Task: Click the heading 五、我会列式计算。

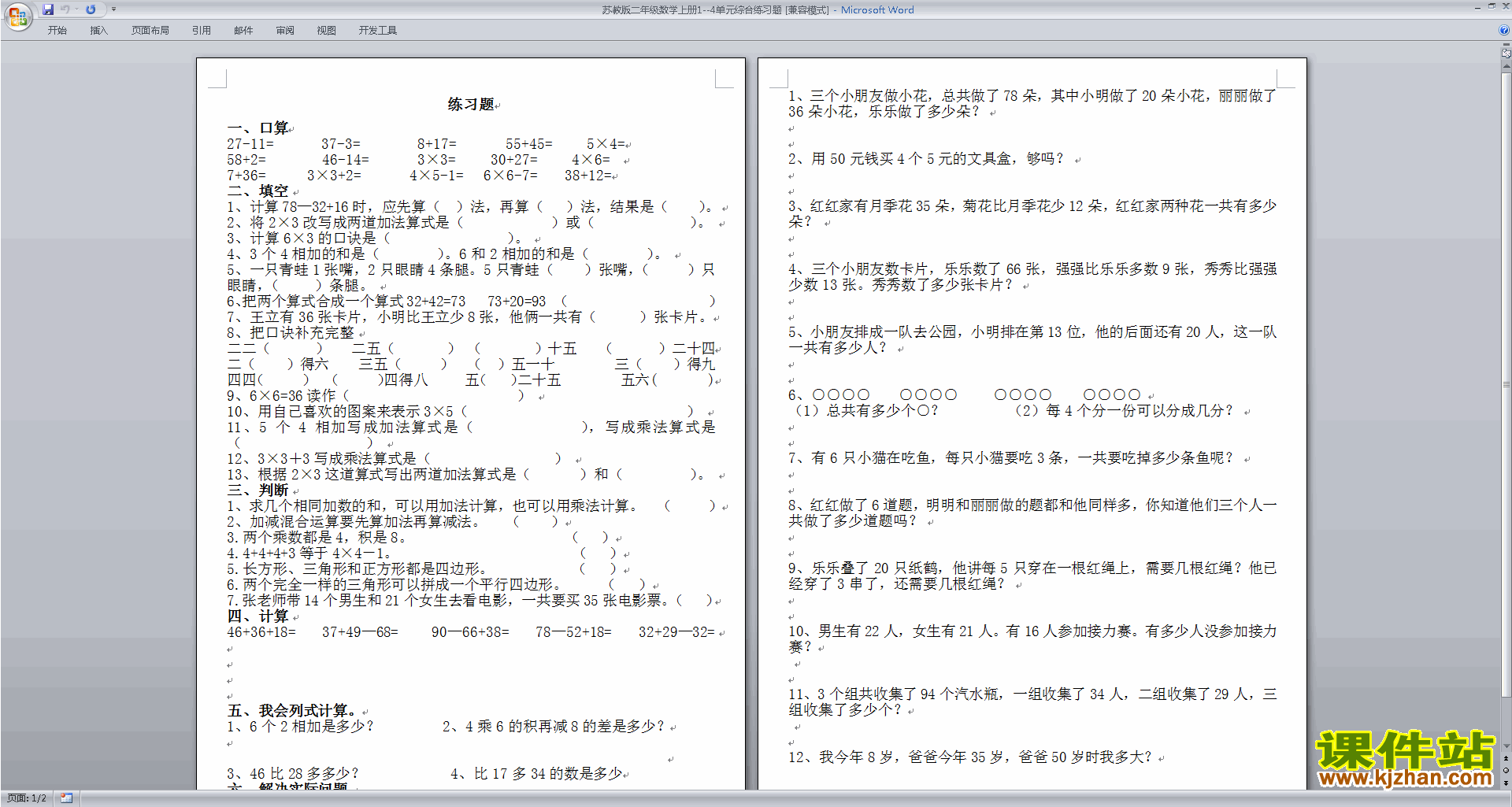Action: [x=291, y=711]
